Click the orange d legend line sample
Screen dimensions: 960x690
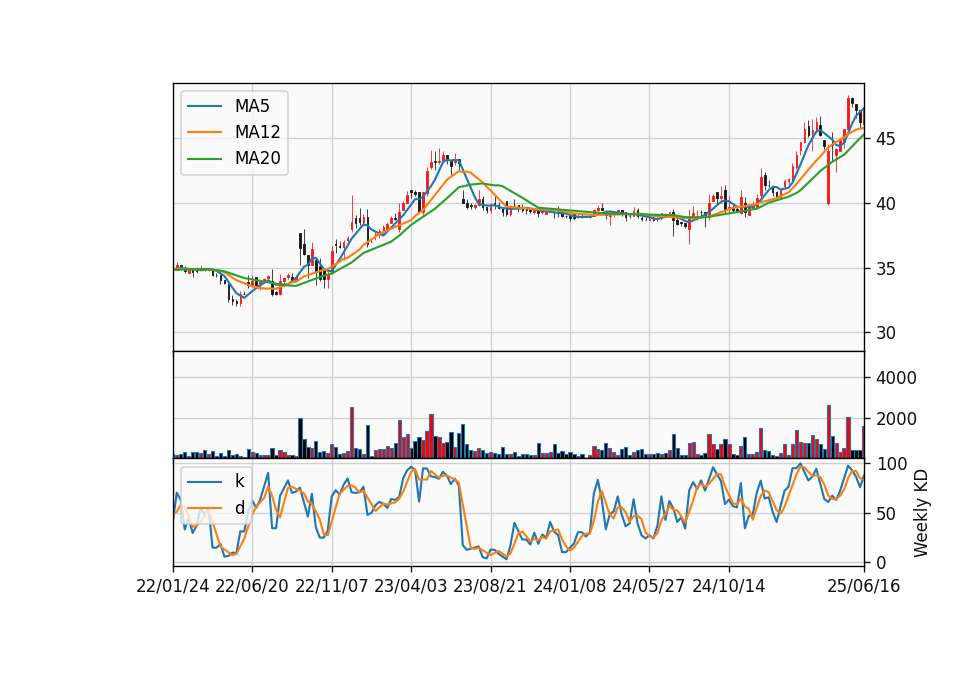coord(204,508)
